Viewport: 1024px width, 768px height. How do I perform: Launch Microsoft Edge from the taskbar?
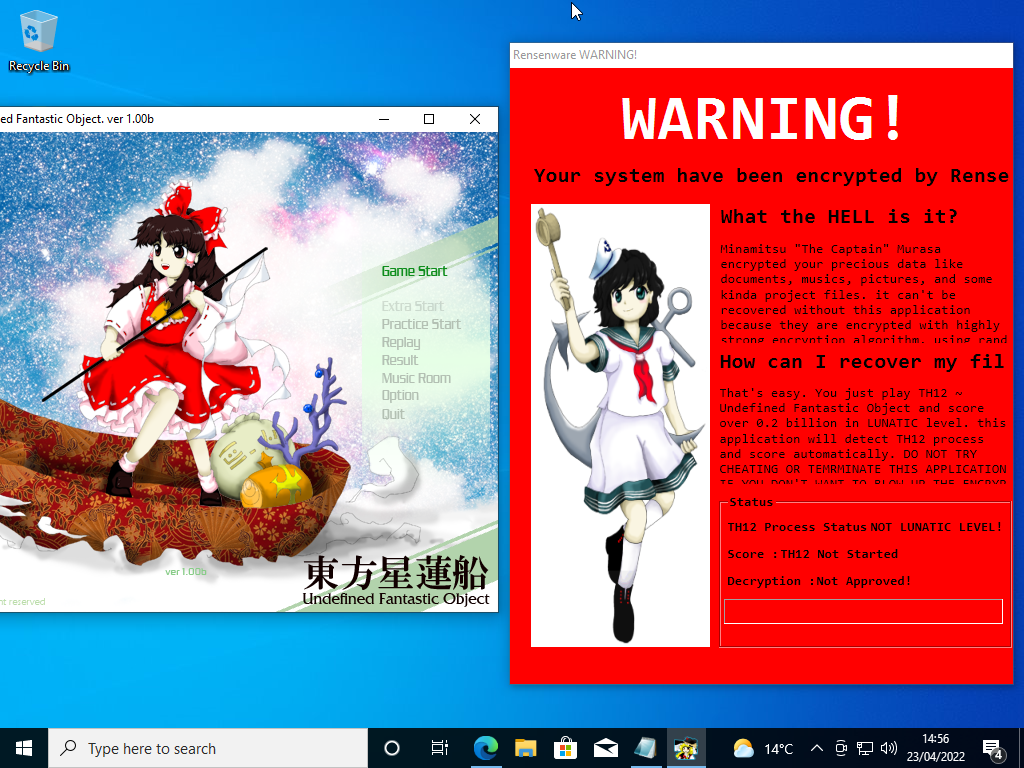click(486, 747)
